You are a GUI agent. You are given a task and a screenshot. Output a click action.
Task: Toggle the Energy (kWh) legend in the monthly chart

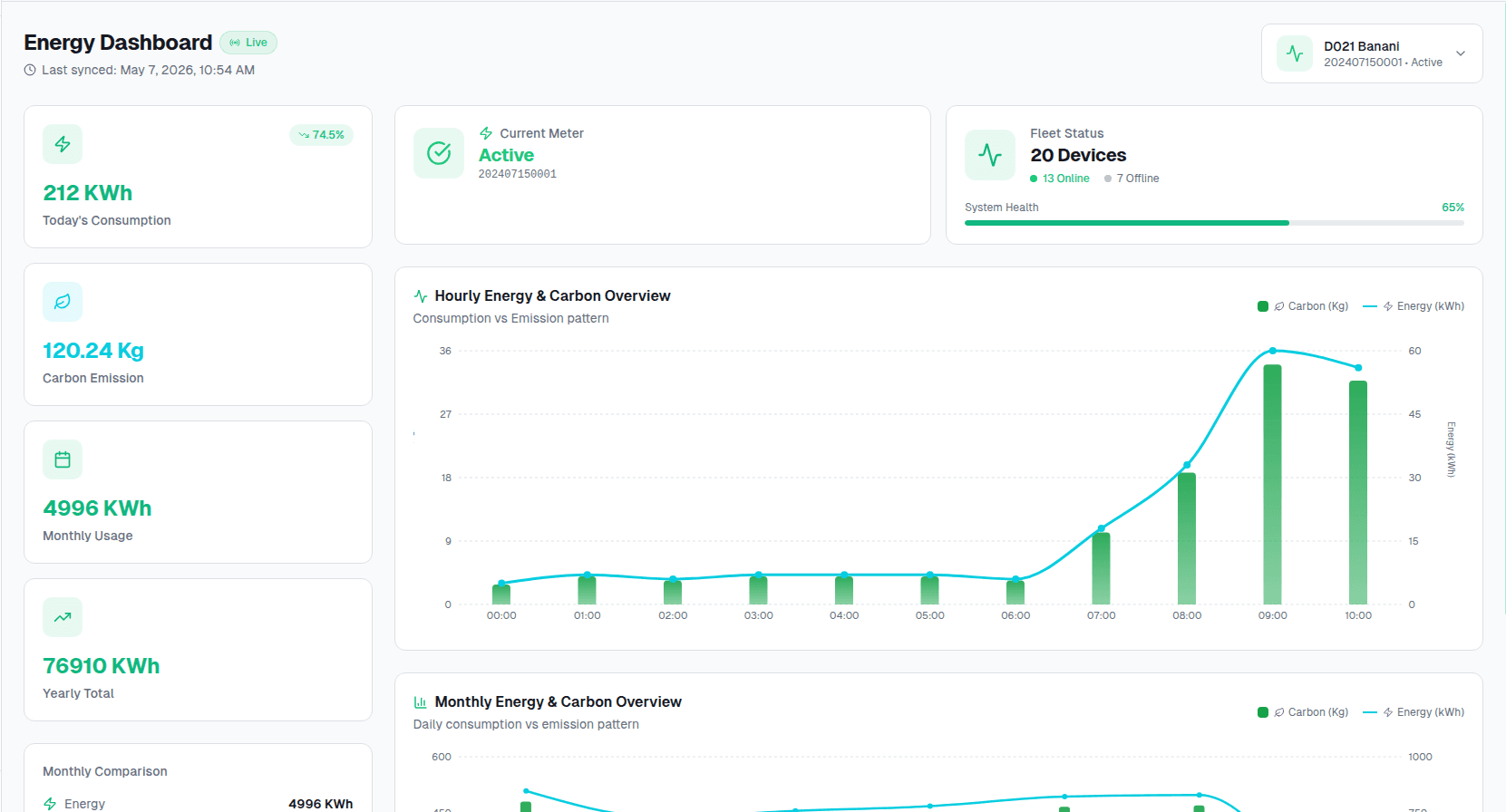click(x=1414, y=712)
